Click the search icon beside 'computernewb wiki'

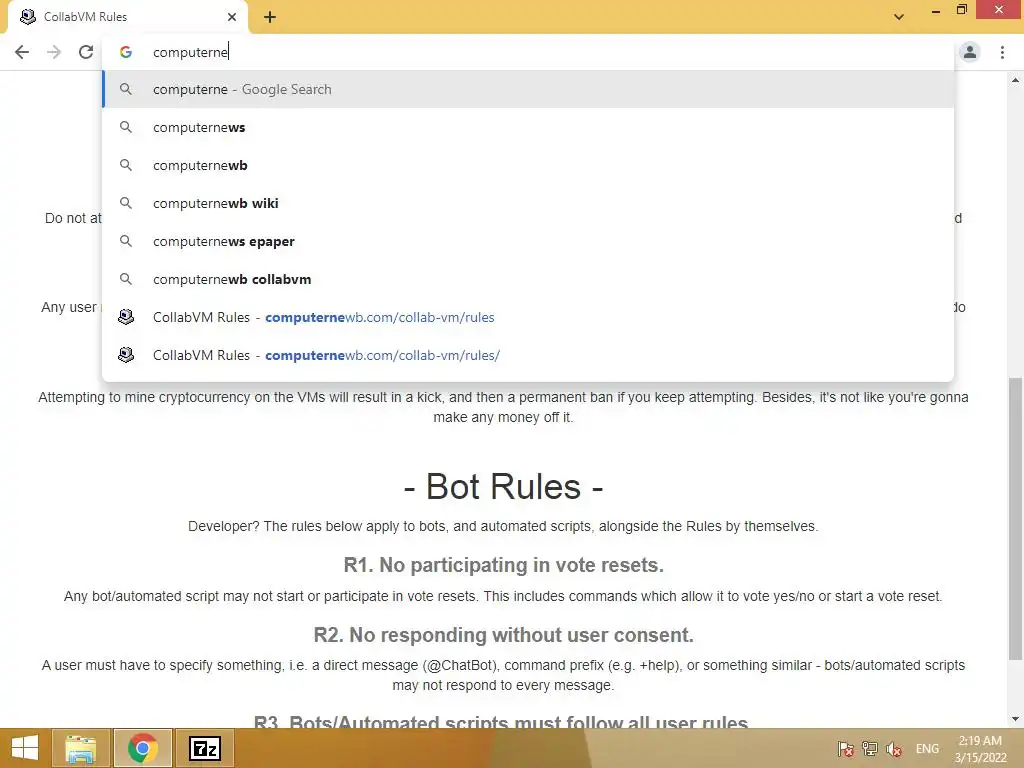[125, 203]
